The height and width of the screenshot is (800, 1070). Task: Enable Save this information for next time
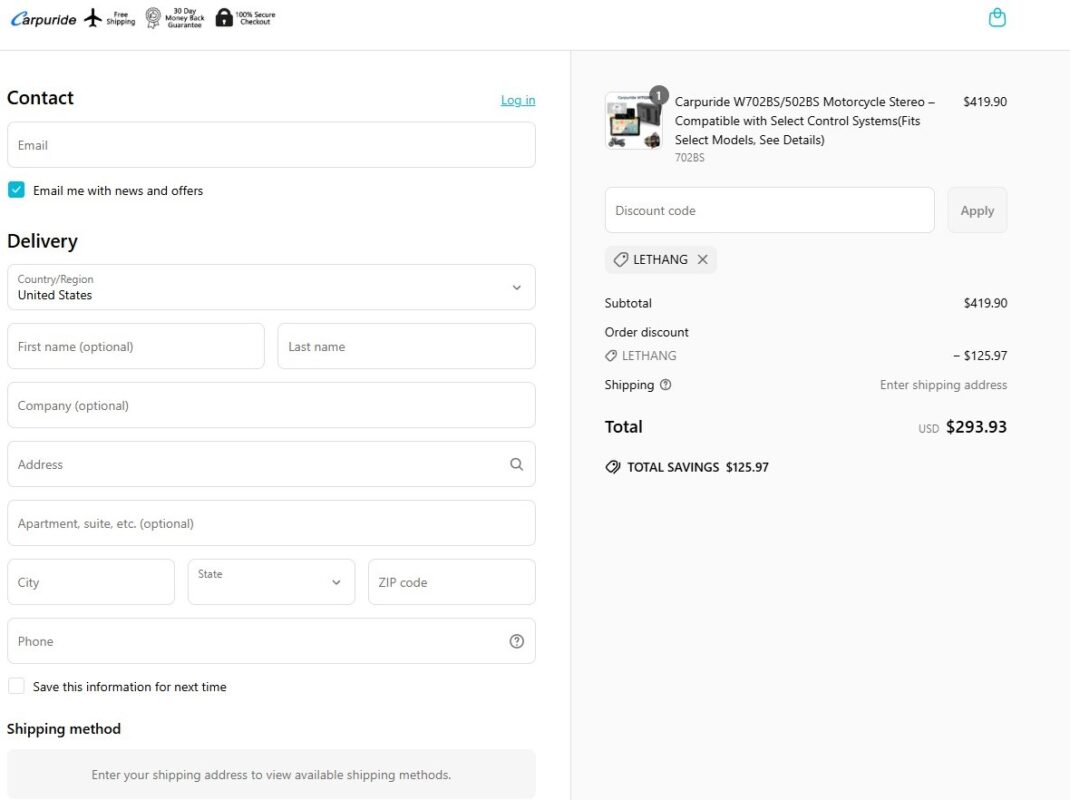click(16, 686)
